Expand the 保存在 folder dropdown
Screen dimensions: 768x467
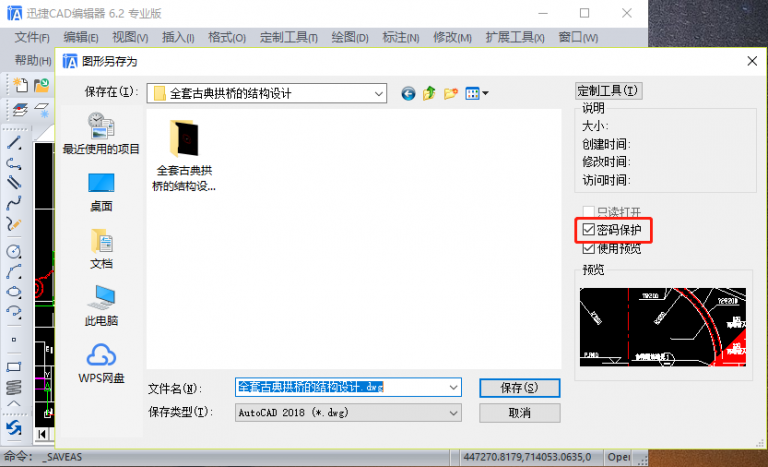(x=378, y=93)
